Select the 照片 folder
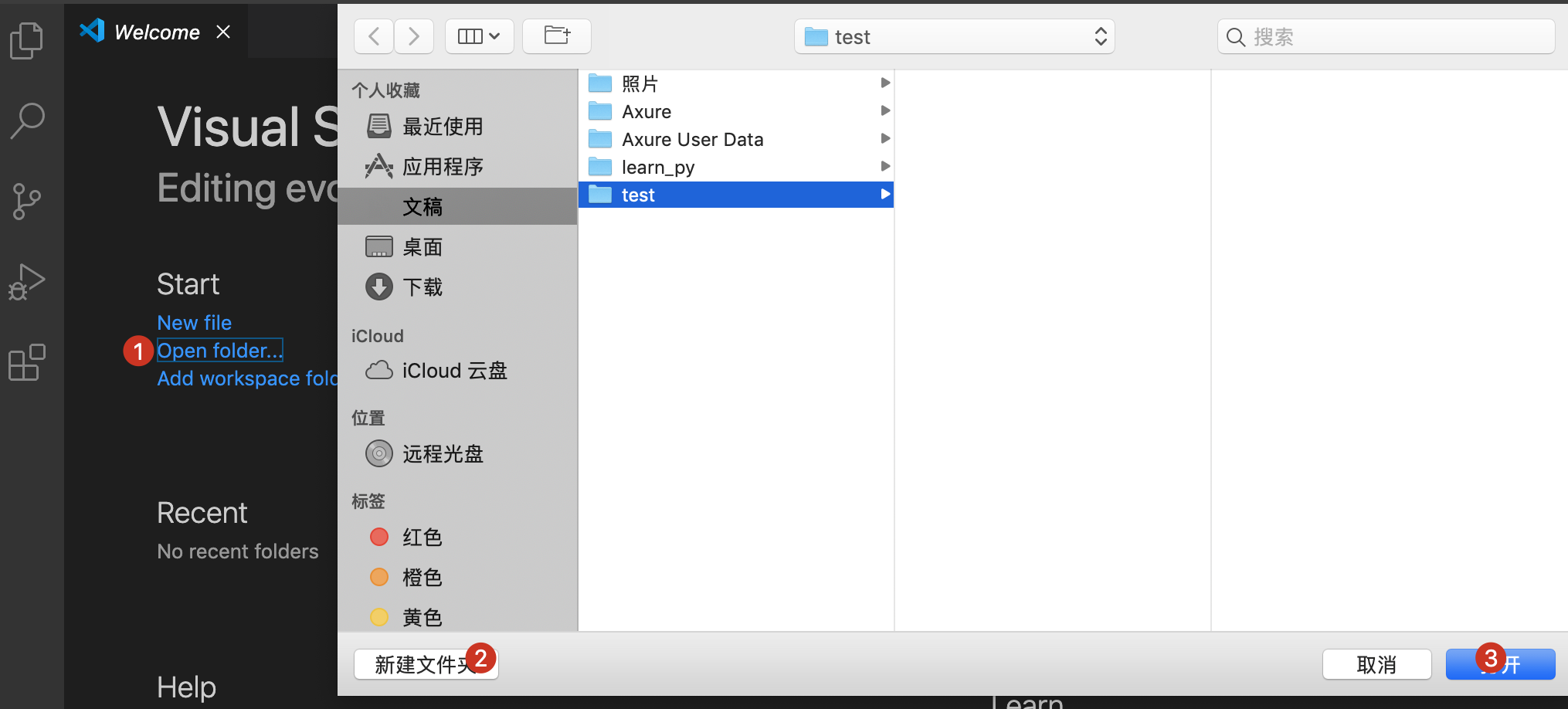The width and height of the screenshot is (1568, 709). (736, 83)
